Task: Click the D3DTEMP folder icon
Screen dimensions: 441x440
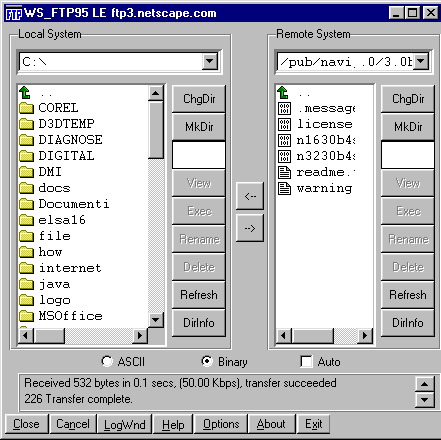Action: [x=26, y=124]
